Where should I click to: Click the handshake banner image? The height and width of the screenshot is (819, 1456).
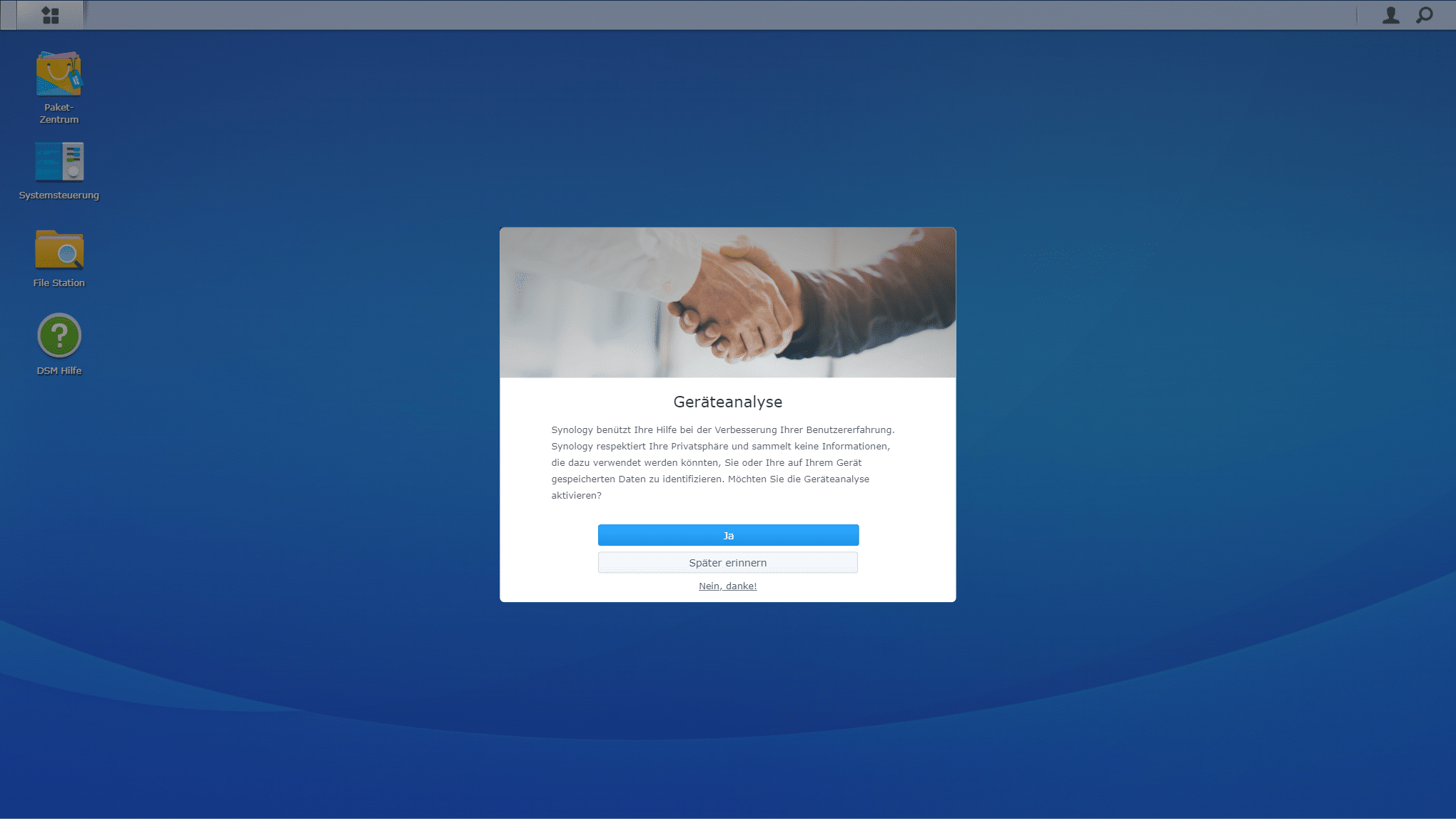[727, 302]
